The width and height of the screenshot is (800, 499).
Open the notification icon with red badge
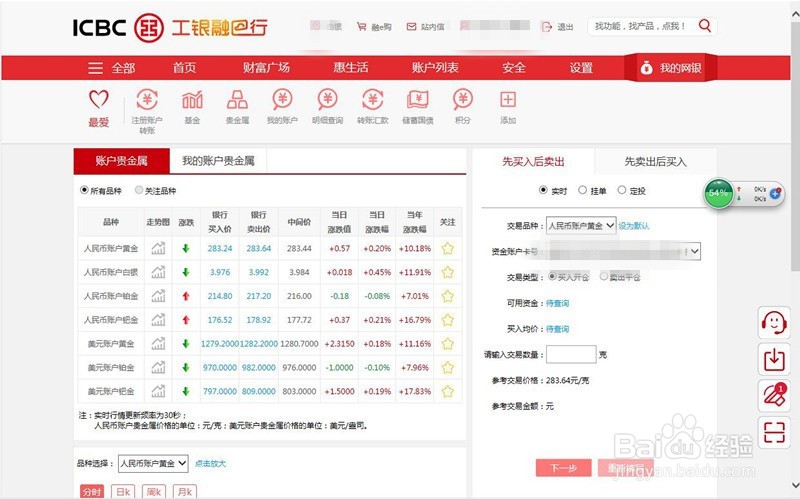click(x=774, y=396)
